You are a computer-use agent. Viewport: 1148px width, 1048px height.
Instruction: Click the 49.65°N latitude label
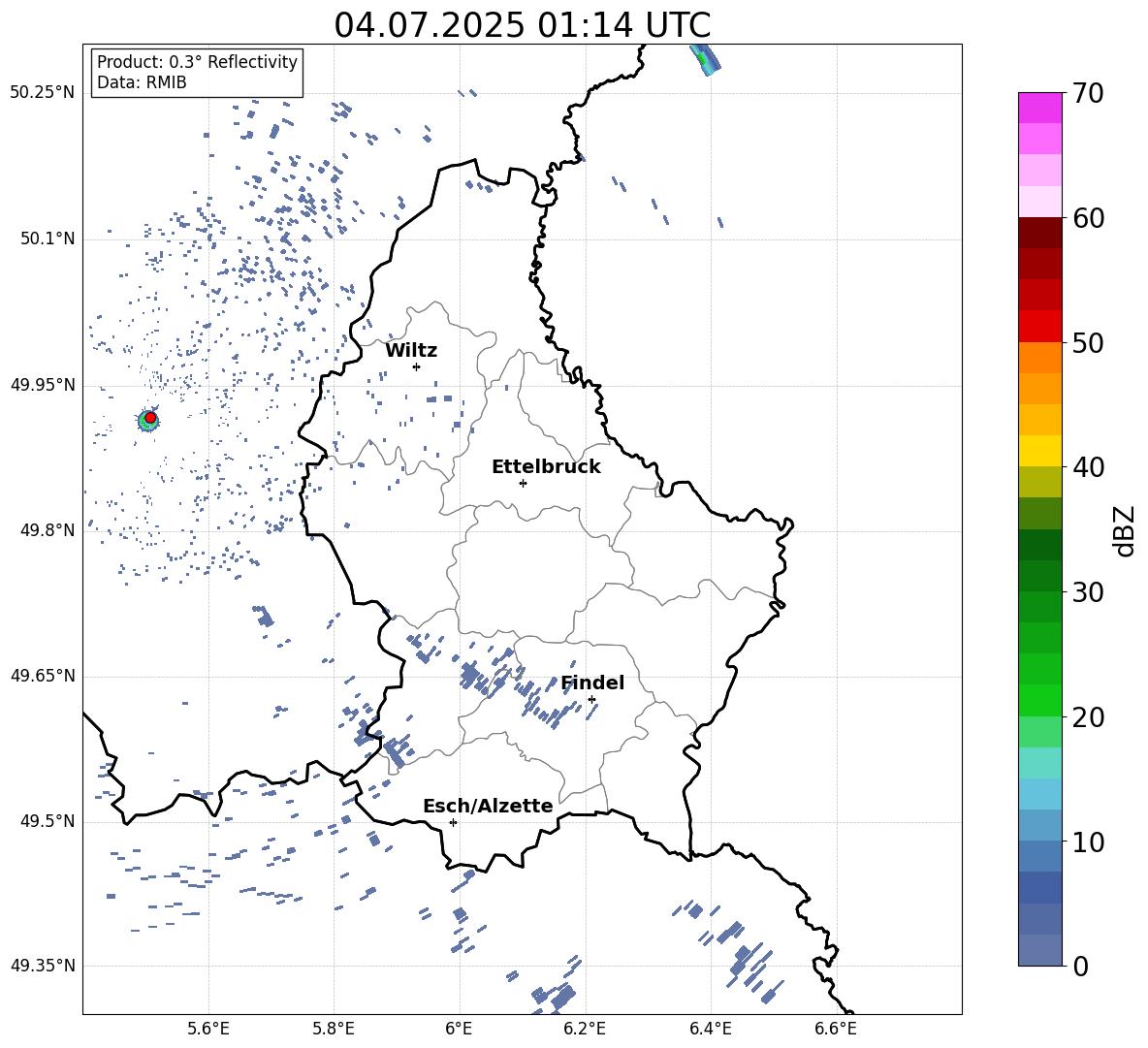[43, 676]
